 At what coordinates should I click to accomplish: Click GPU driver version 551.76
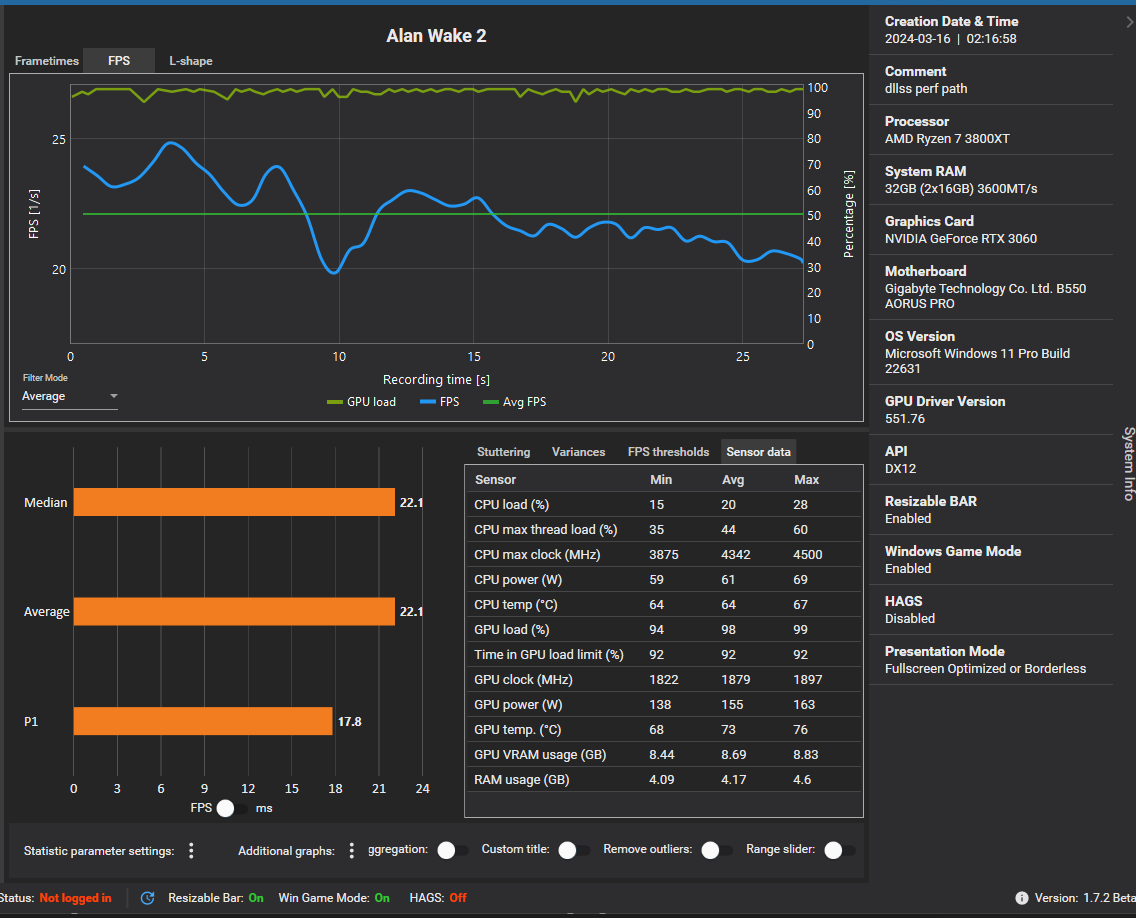(904, 418)
